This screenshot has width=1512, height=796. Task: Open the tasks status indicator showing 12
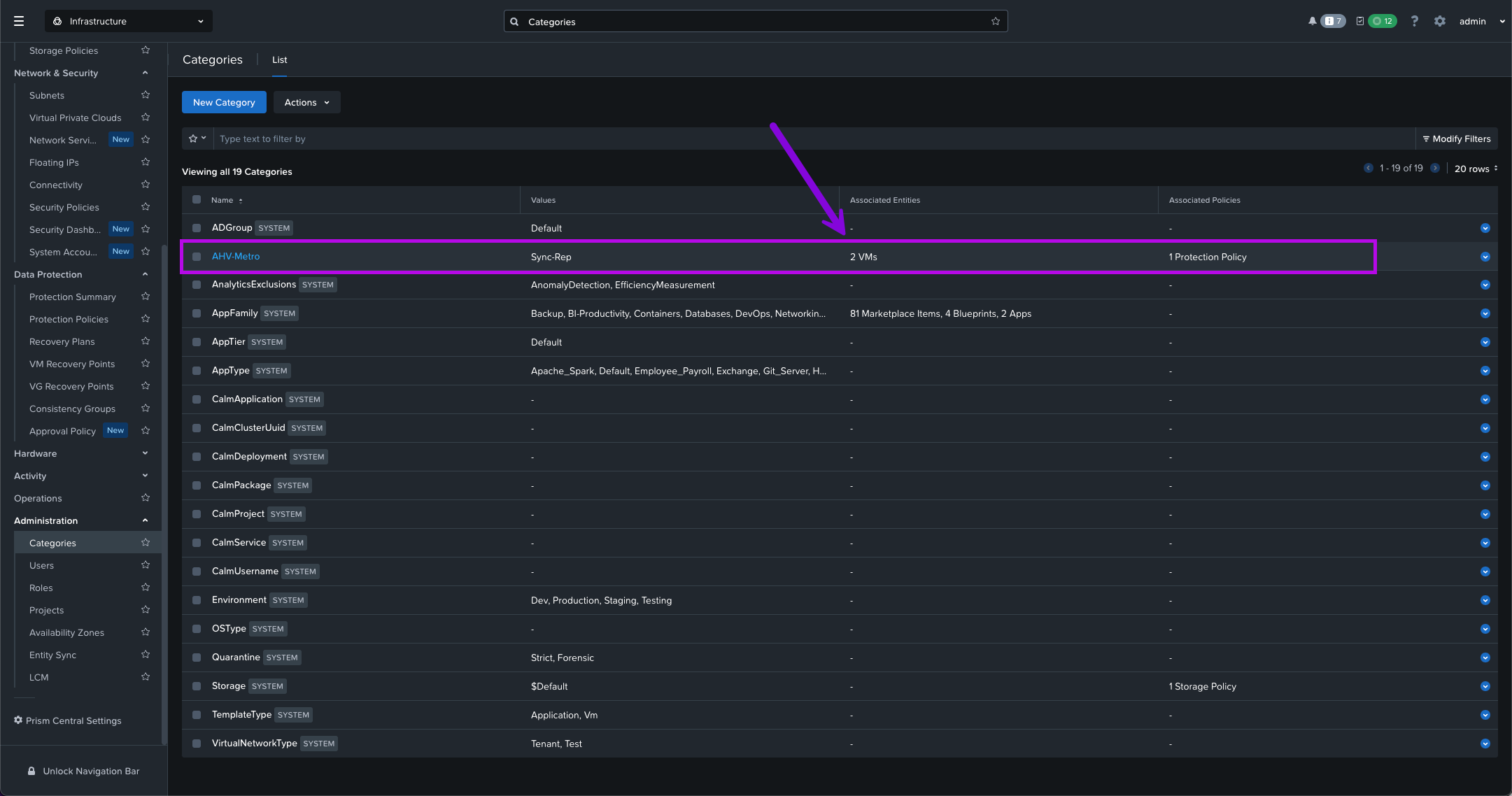tap(1382, 21)
